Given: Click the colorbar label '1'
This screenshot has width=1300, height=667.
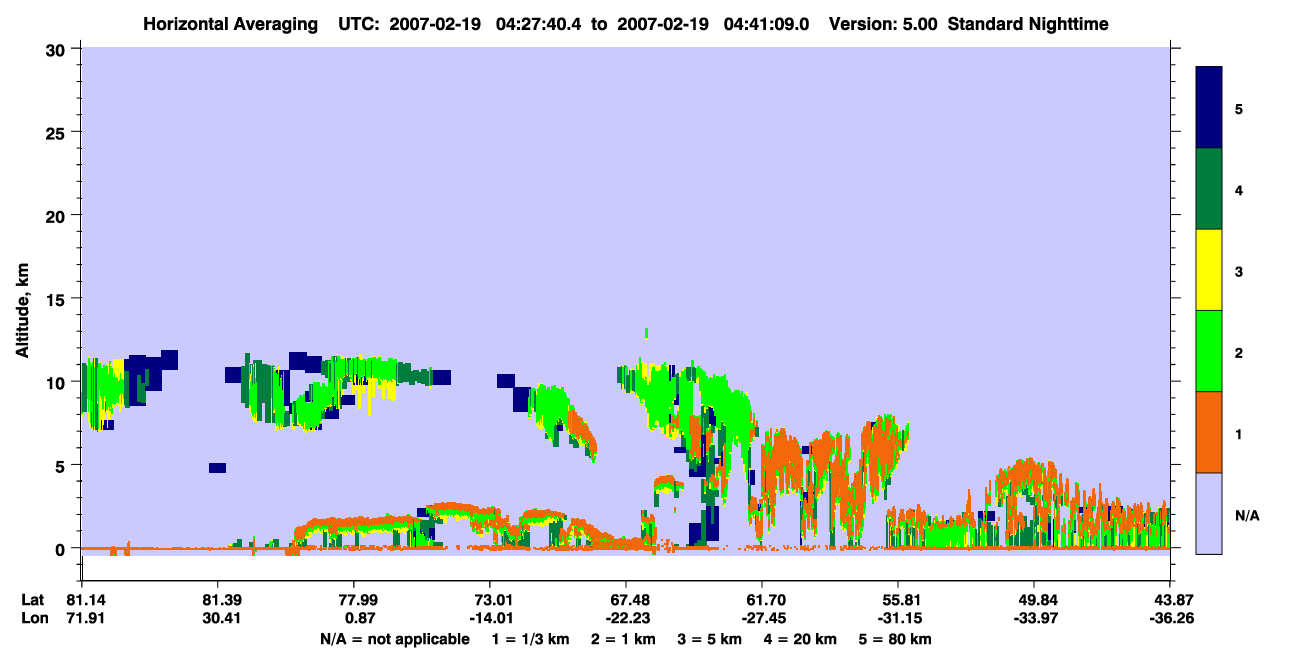Looking at the screenshot, I should point(1239,433).
